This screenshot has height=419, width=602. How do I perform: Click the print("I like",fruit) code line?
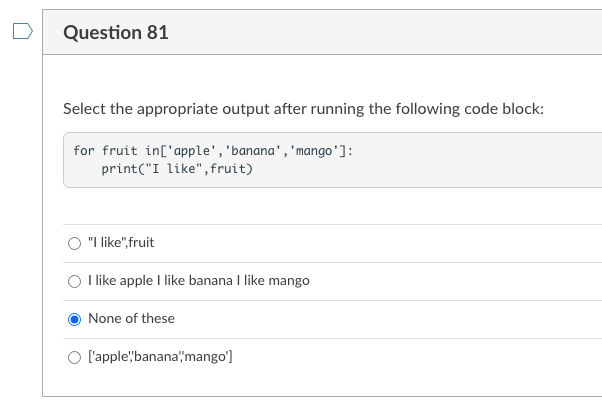[177, 169]
